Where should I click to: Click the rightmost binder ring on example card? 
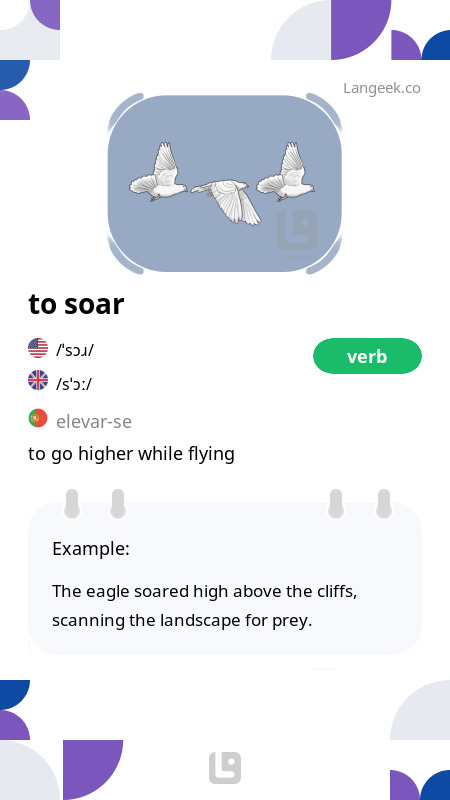point(384,504)
